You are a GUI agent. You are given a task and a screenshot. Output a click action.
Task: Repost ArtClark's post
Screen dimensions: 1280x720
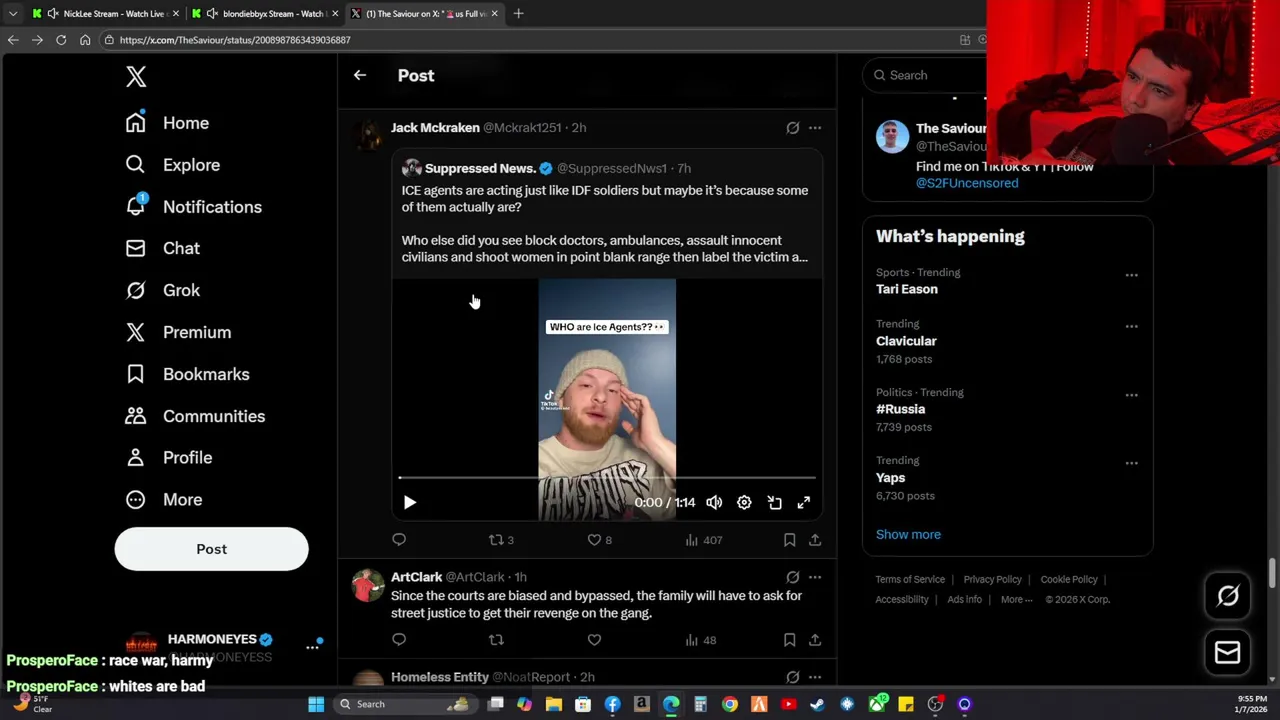(x=496, y=640)
